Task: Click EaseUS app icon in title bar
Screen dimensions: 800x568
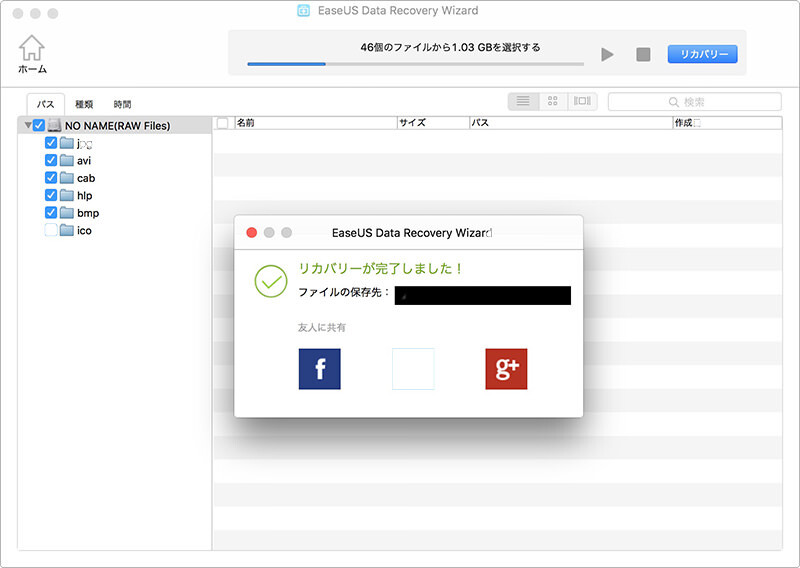Action: point(304,10)
